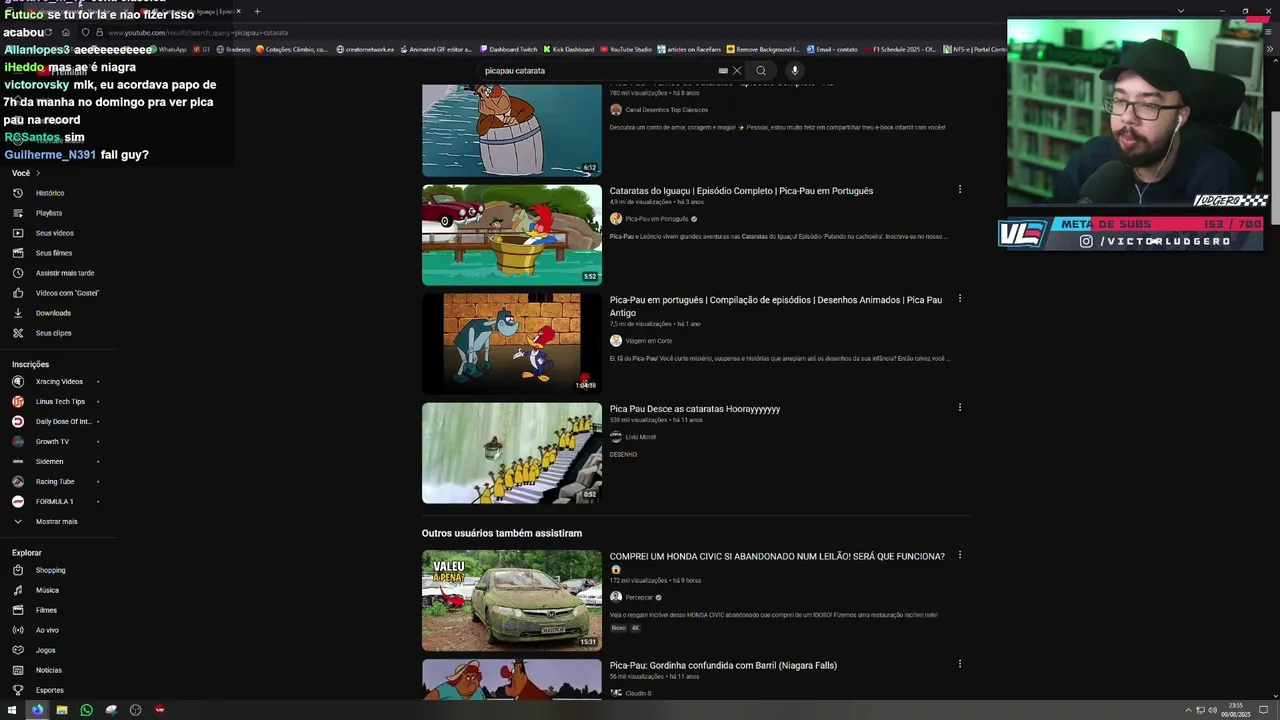
Task: Click the search magnifier button
Action: tap(761, 71)
